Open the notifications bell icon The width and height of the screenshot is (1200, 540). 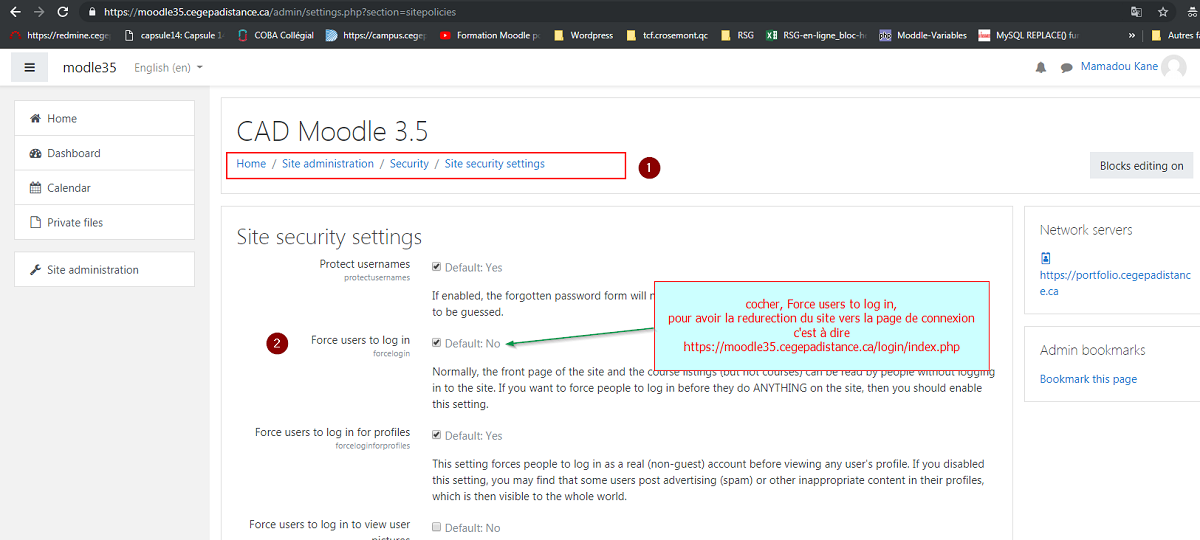[1041, 68]
